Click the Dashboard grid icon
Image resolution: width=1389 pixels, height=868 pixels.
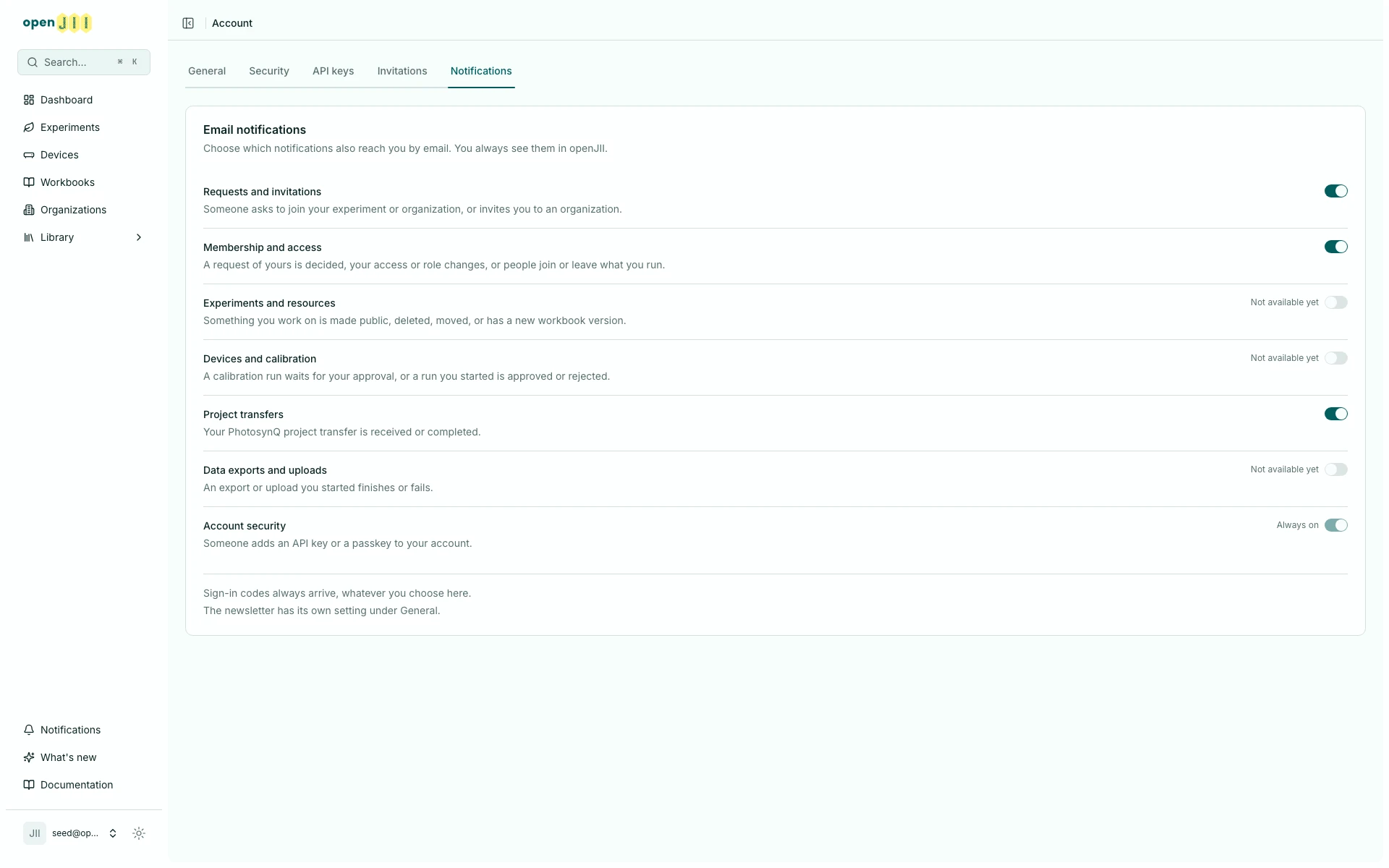coord(29,100)
